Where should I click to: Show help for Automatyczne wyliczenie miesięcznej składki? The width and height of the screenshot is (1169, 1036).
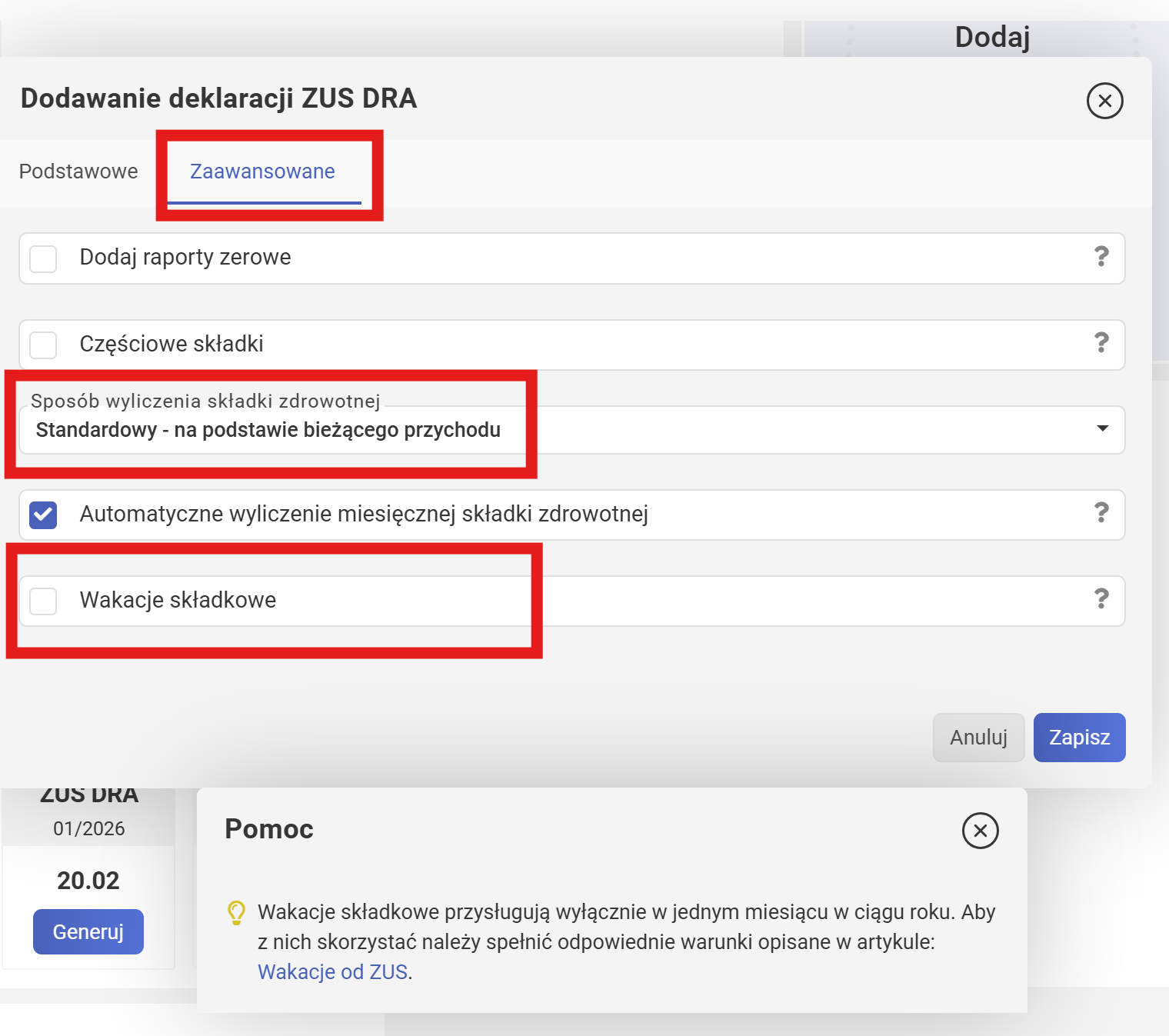pyautogui.click(x=1101, y=513)
